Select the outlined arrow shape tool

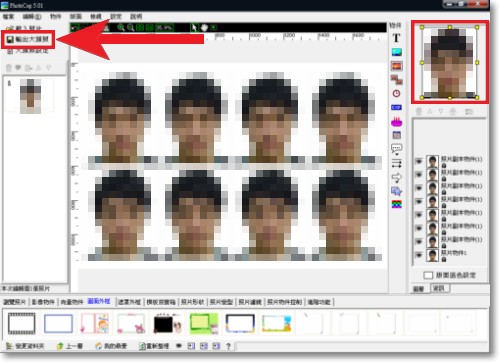[x=396, y=177]
